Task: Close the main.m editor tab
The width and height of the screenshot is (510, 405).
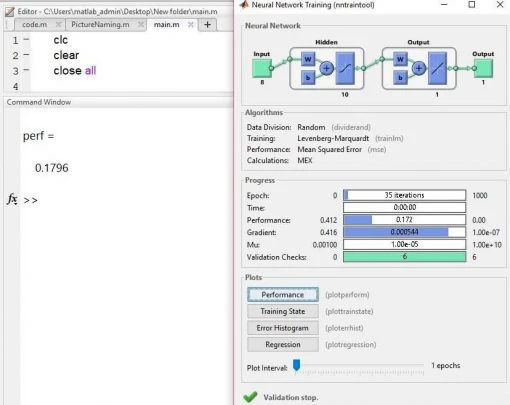Action: [x=190, y=24]
